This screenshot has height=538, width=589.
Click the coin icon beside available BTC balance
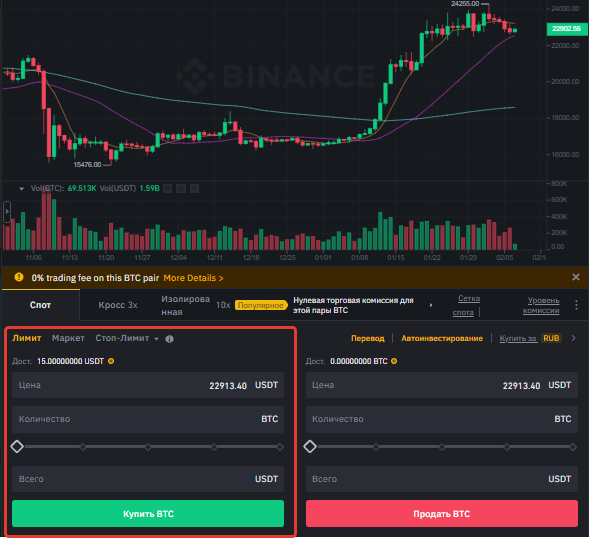pyautogui.click(x=394, y=361)
